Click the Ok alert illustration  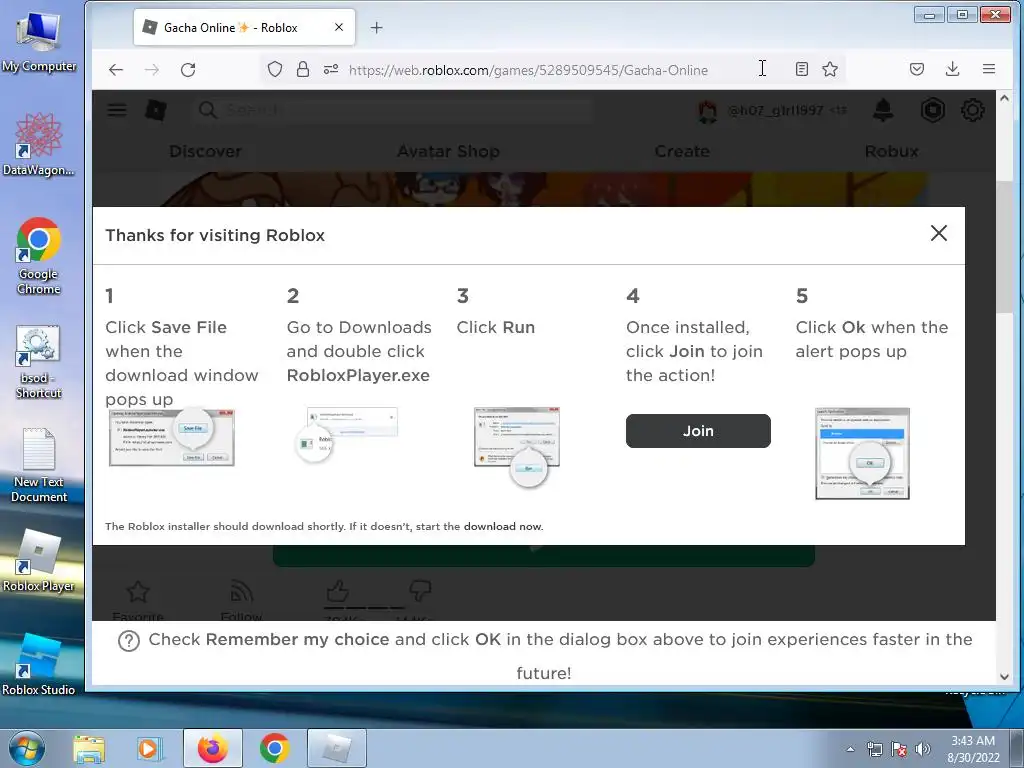(862, 454)
